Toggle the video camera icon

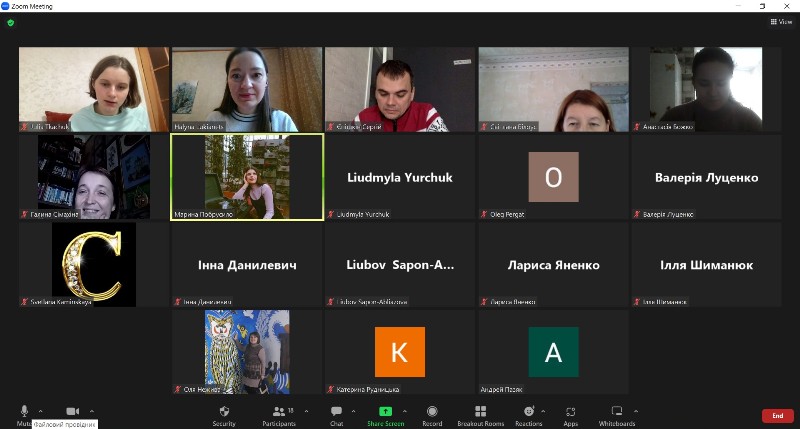pos(72,411)
